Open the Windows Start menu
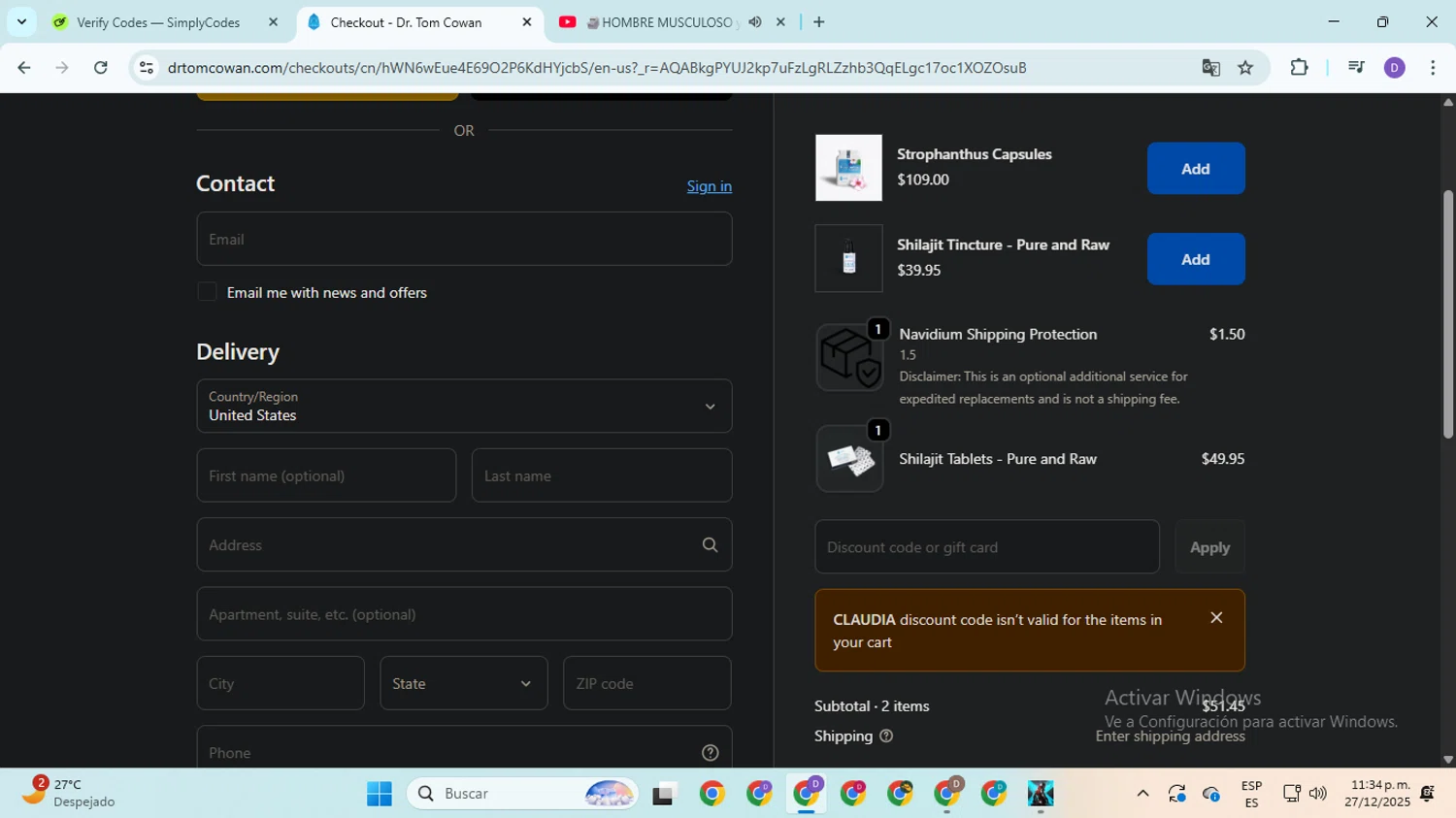The height and width of the screenshot is (818, 1456). coord(379,794)
